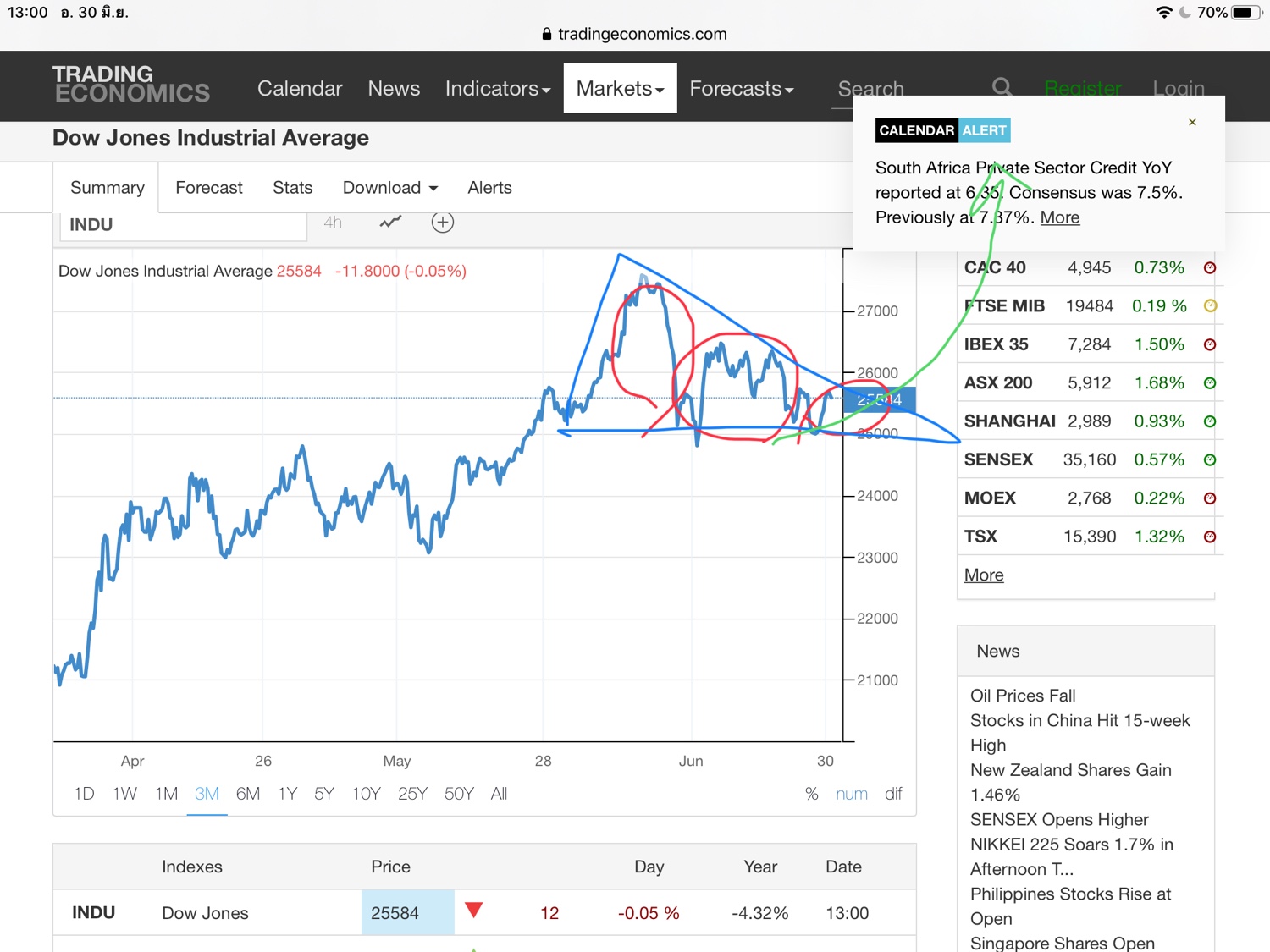Set chart range to 1M
The image size is (1270, 952).
[166, 794]
